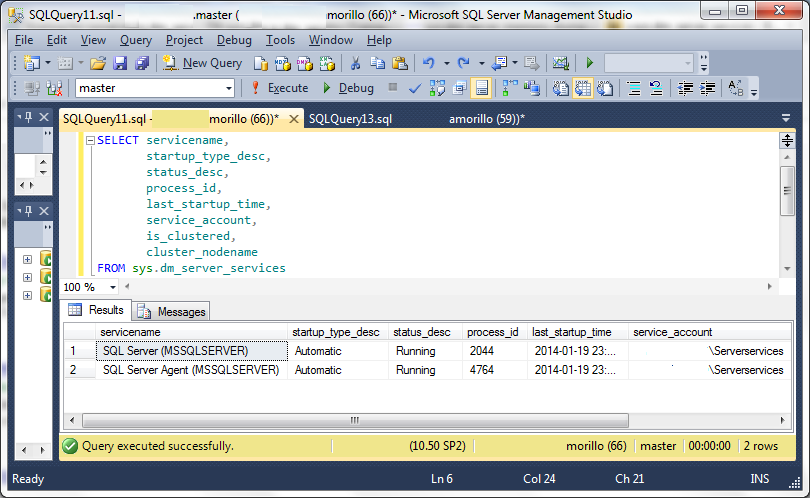Increase the indent of selected lines
The width and height of the screenshot is (810, 498).
(707, 88)
